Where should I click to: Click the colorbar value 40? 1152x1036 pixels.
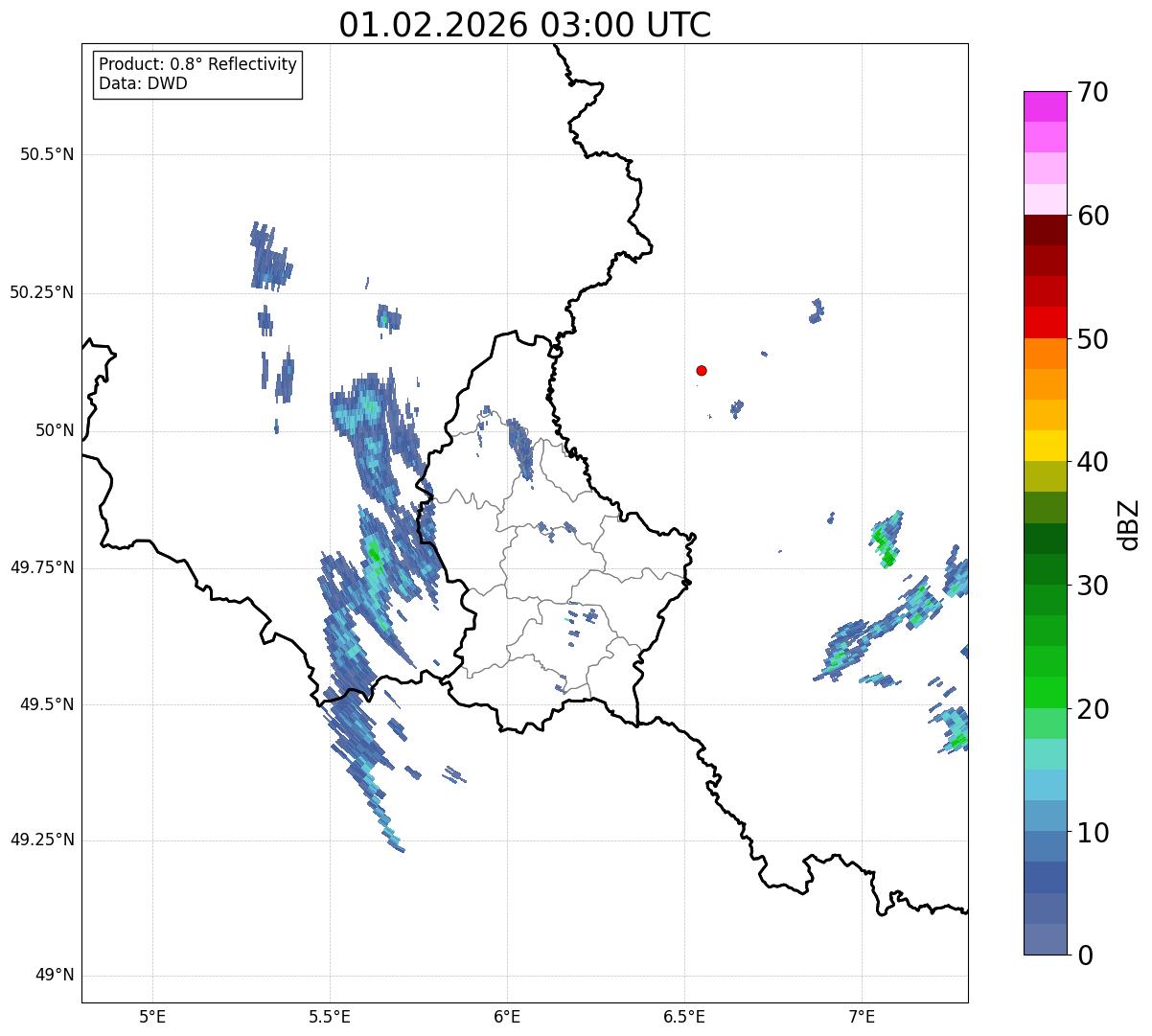(x=1093, y=462)
